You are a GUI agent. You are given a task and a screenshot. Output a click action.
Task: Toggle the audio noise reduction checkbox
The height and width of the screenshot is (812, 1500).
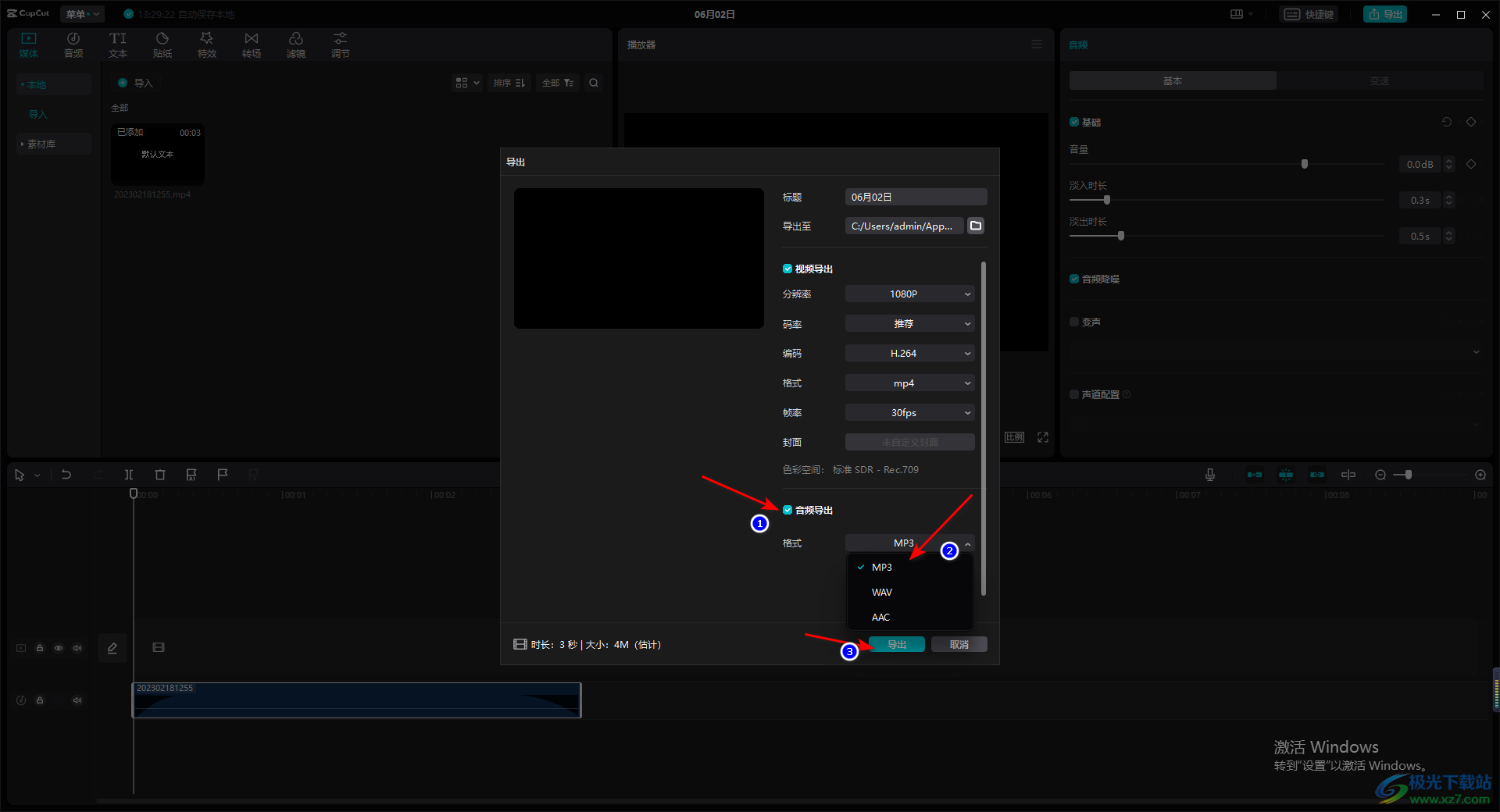[x=1074, y=279]
